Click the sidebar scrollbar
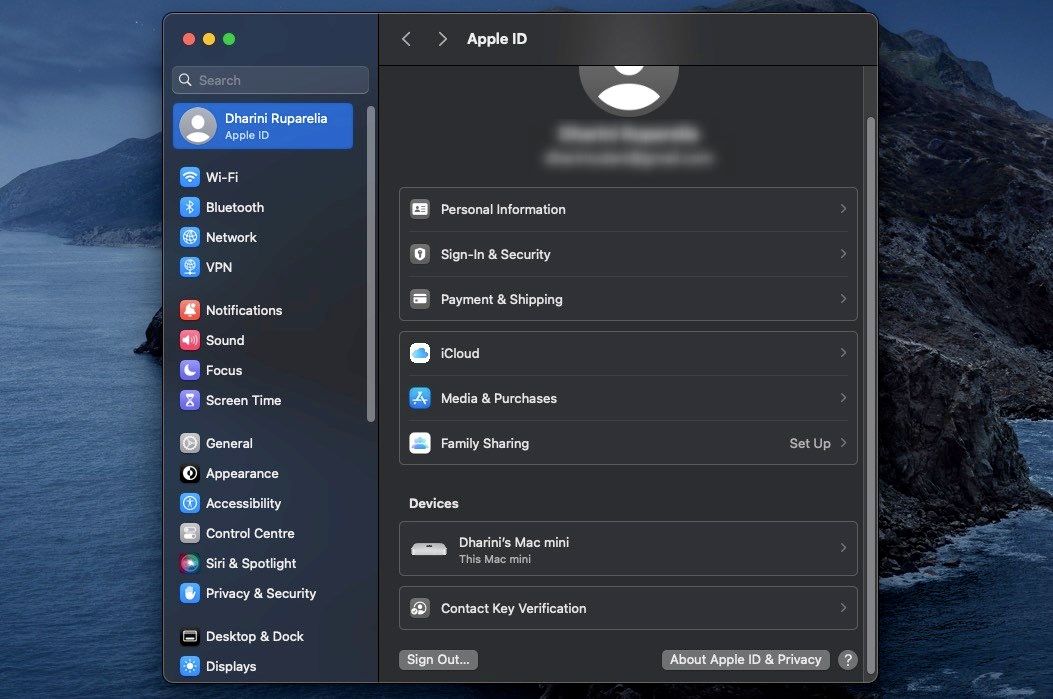This screenshot has height=699, width=1053. 371,264
